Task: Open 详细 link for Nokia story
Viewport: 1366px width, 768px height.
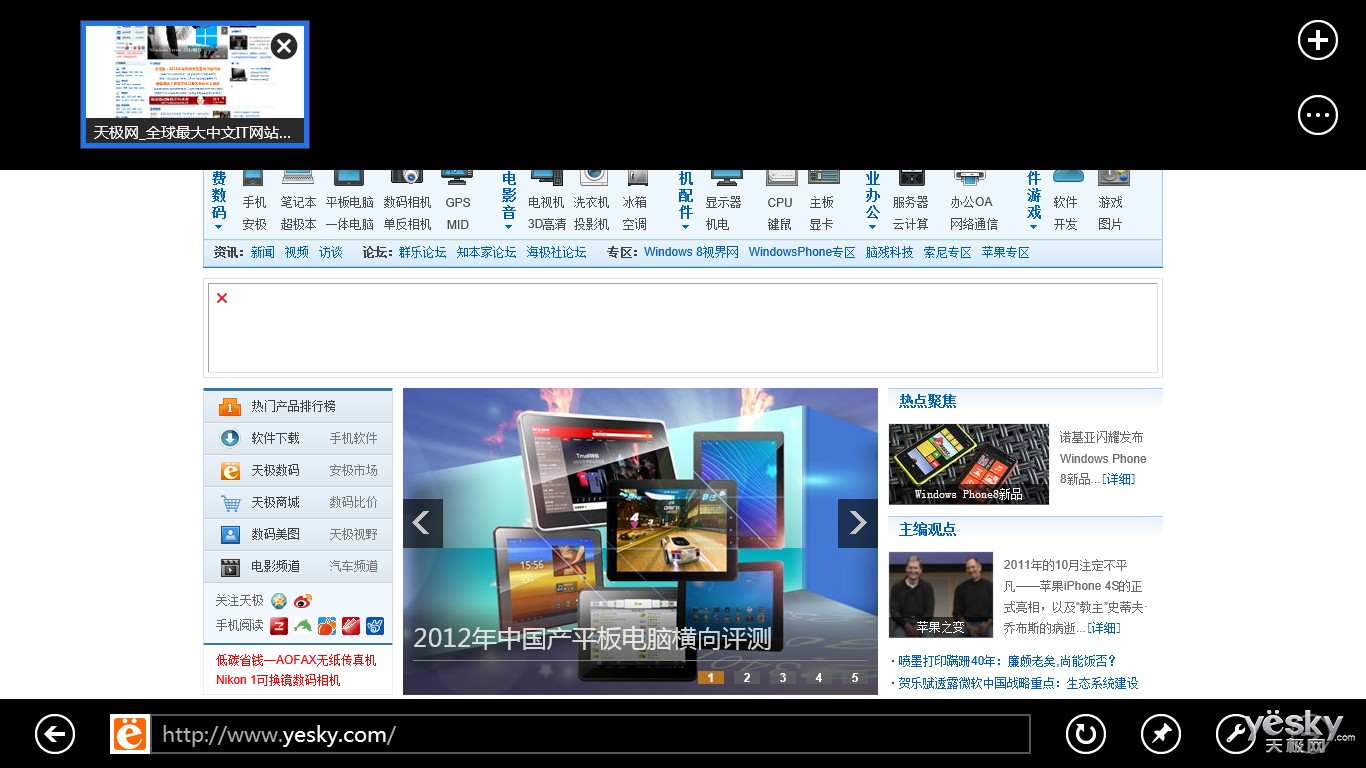Action: [1118, 479]
